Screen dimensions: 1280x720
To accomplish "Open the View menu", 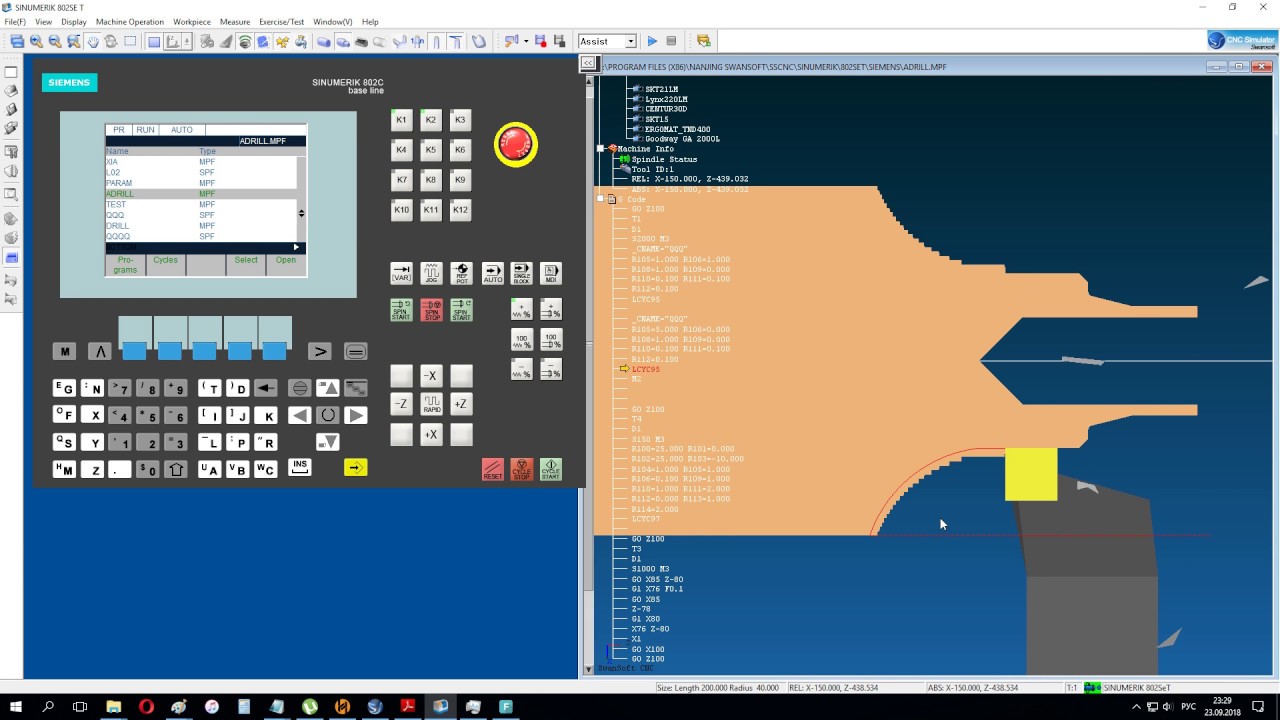I will pos(43,21).
